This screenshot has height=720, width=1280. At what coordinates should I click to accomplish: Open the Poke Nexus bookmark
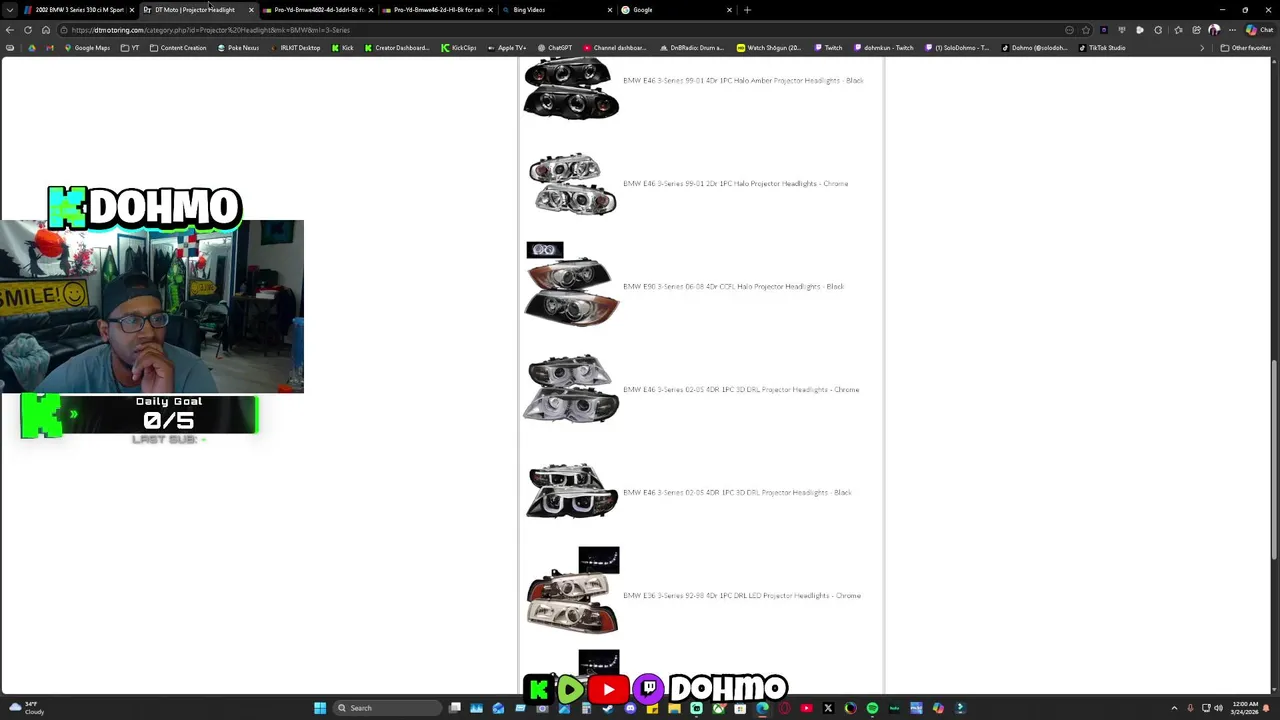pos(238,48)
